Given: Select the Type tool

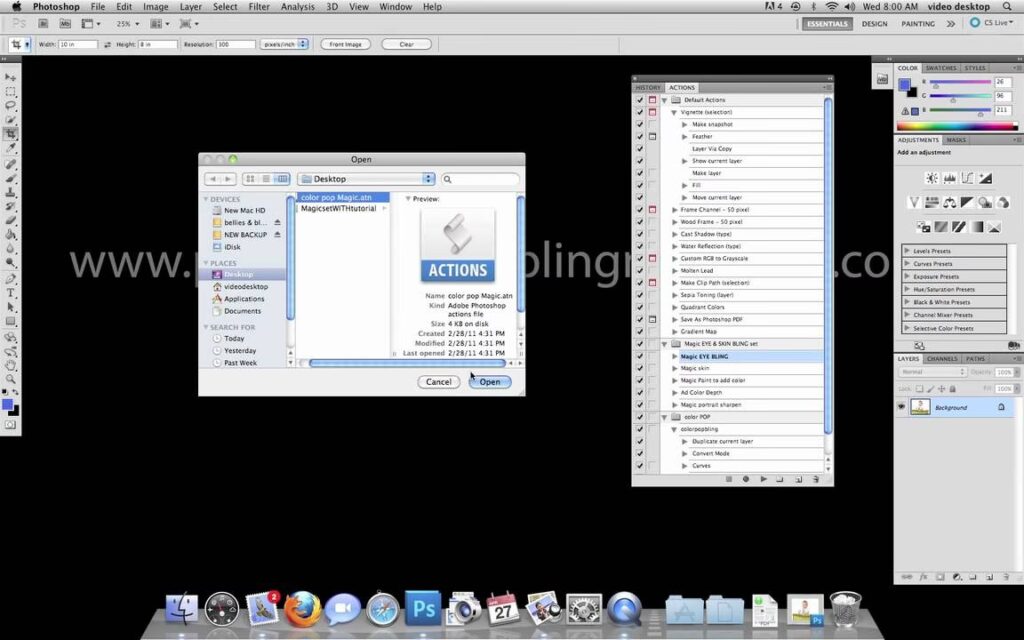Looking at the screenshot, I should point(11,293).
